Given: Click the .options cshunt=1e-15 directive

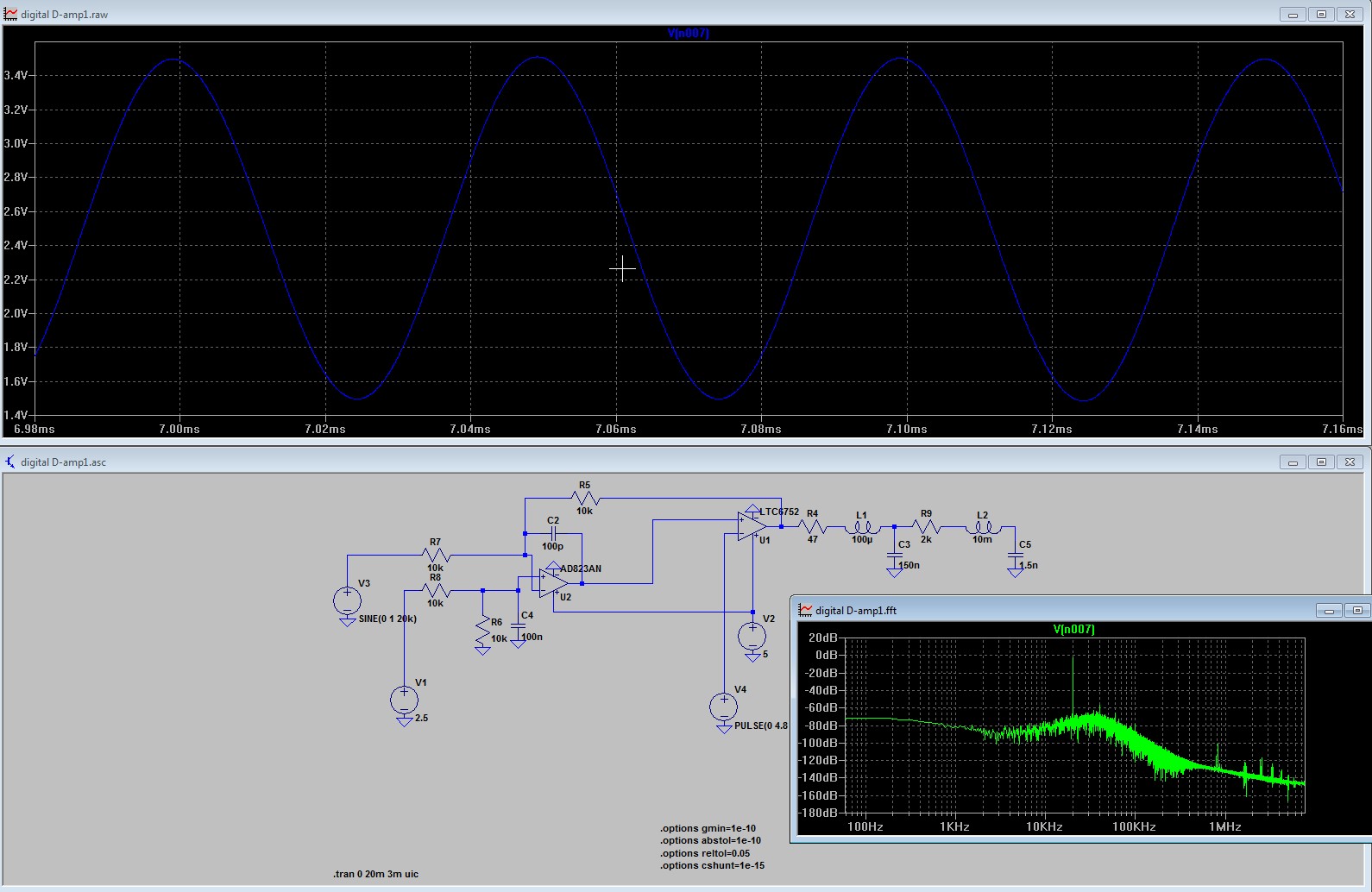Looking at the screenshot, I should (x=713, y=865).
